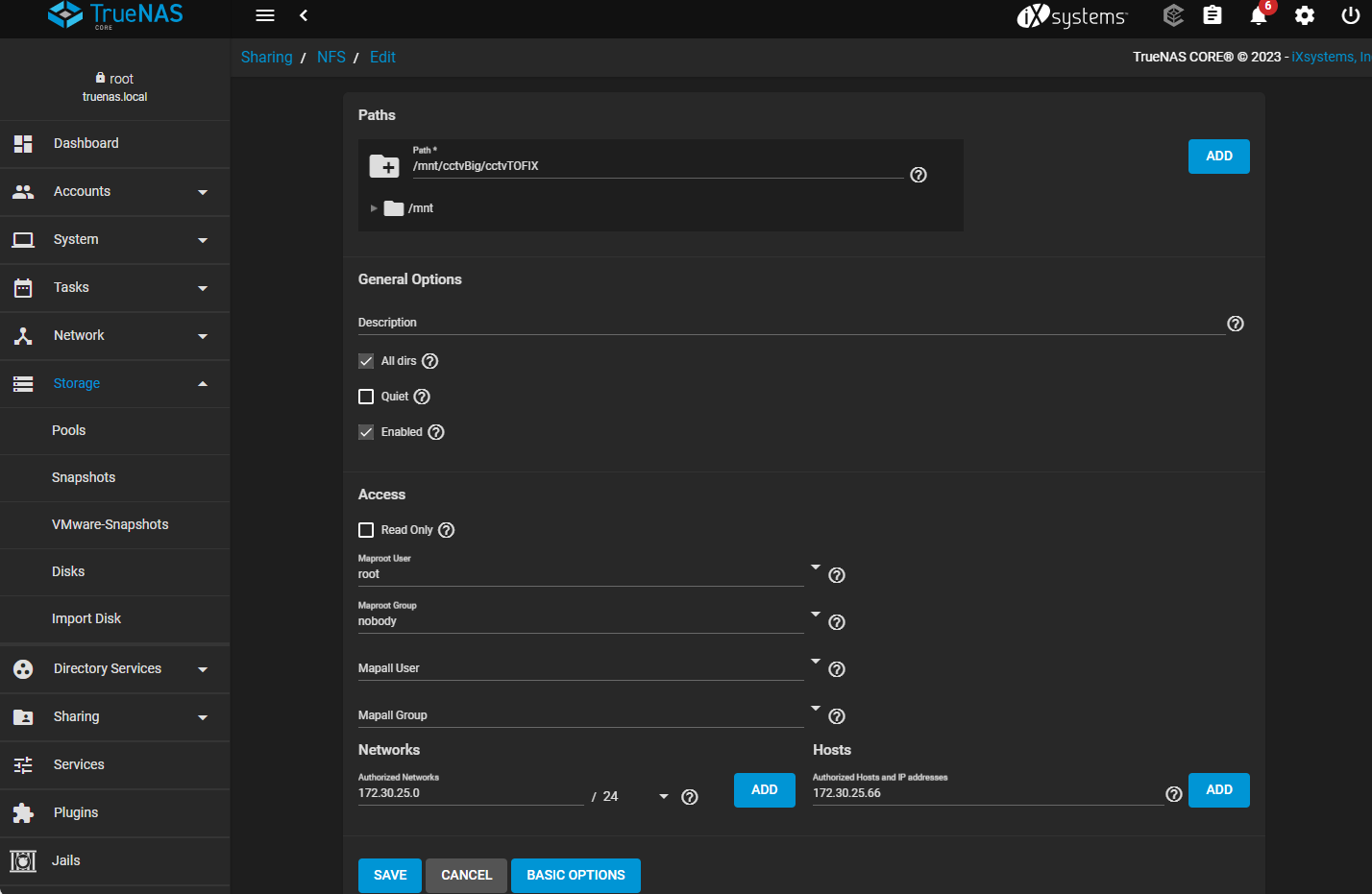Collapse the Storage menu

115,384
